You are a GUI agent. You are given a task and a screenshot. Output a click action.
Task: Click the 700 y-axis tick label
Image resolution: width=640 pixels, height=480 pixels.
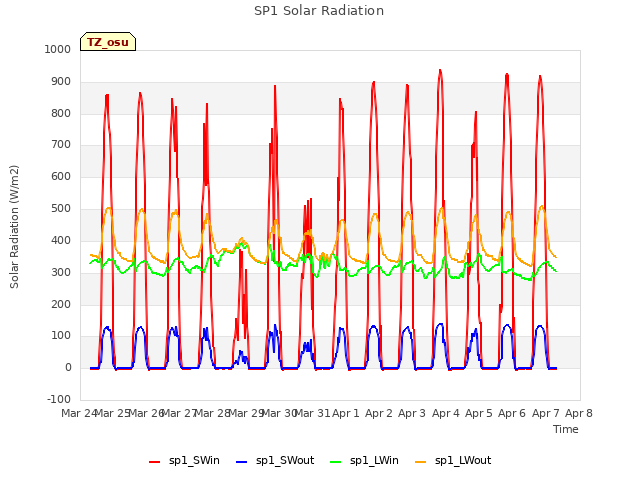[x=61, y=144]
